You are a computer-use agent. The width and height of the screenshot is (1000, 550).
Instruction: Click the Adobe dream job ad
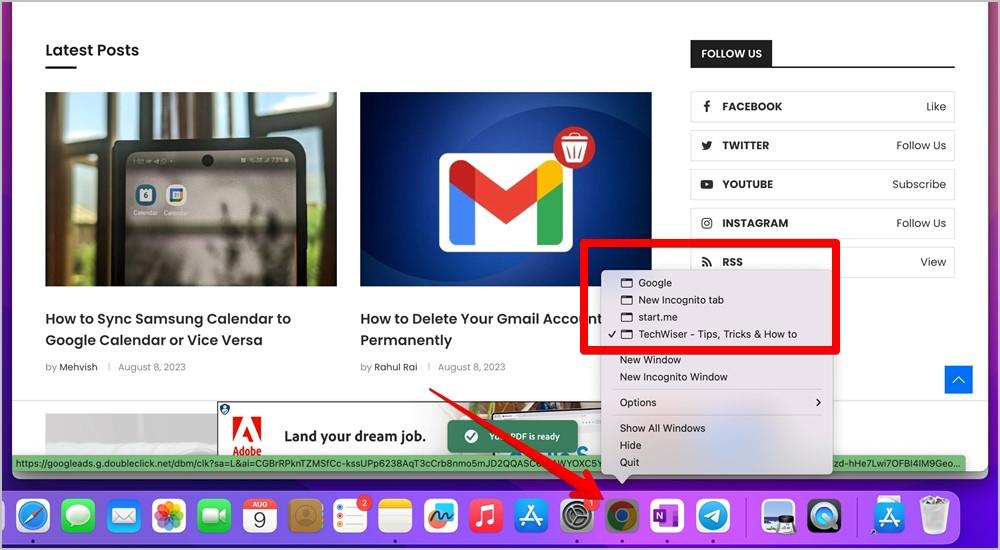(408, 429)
